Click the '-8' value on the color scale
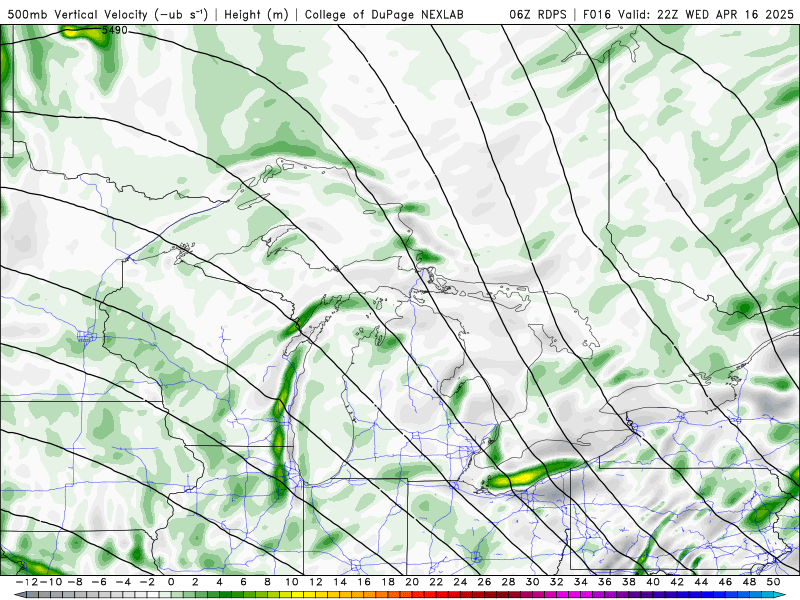Screen dimensions: 800x600 point(74,582)
